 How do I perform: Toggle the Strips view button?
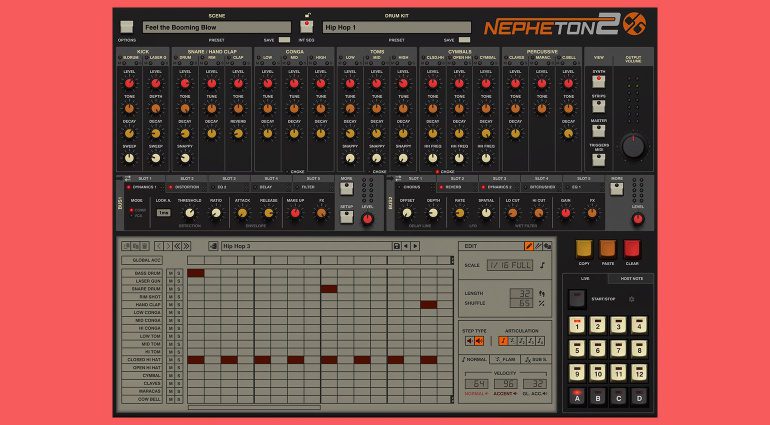tap(599, 106)
